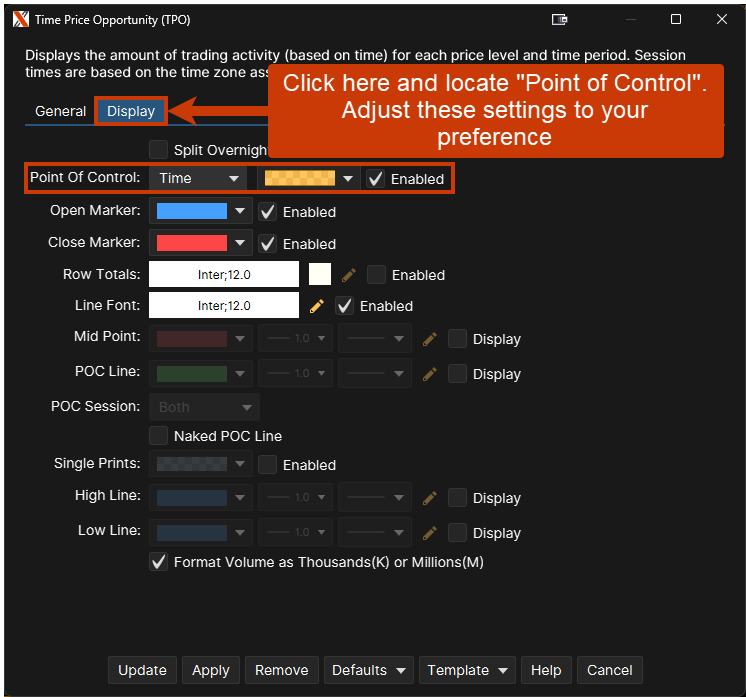The image size is (746, 697).
Task: Uncheck Format Volume as Thousands or Millions
Action: point(158,562)
